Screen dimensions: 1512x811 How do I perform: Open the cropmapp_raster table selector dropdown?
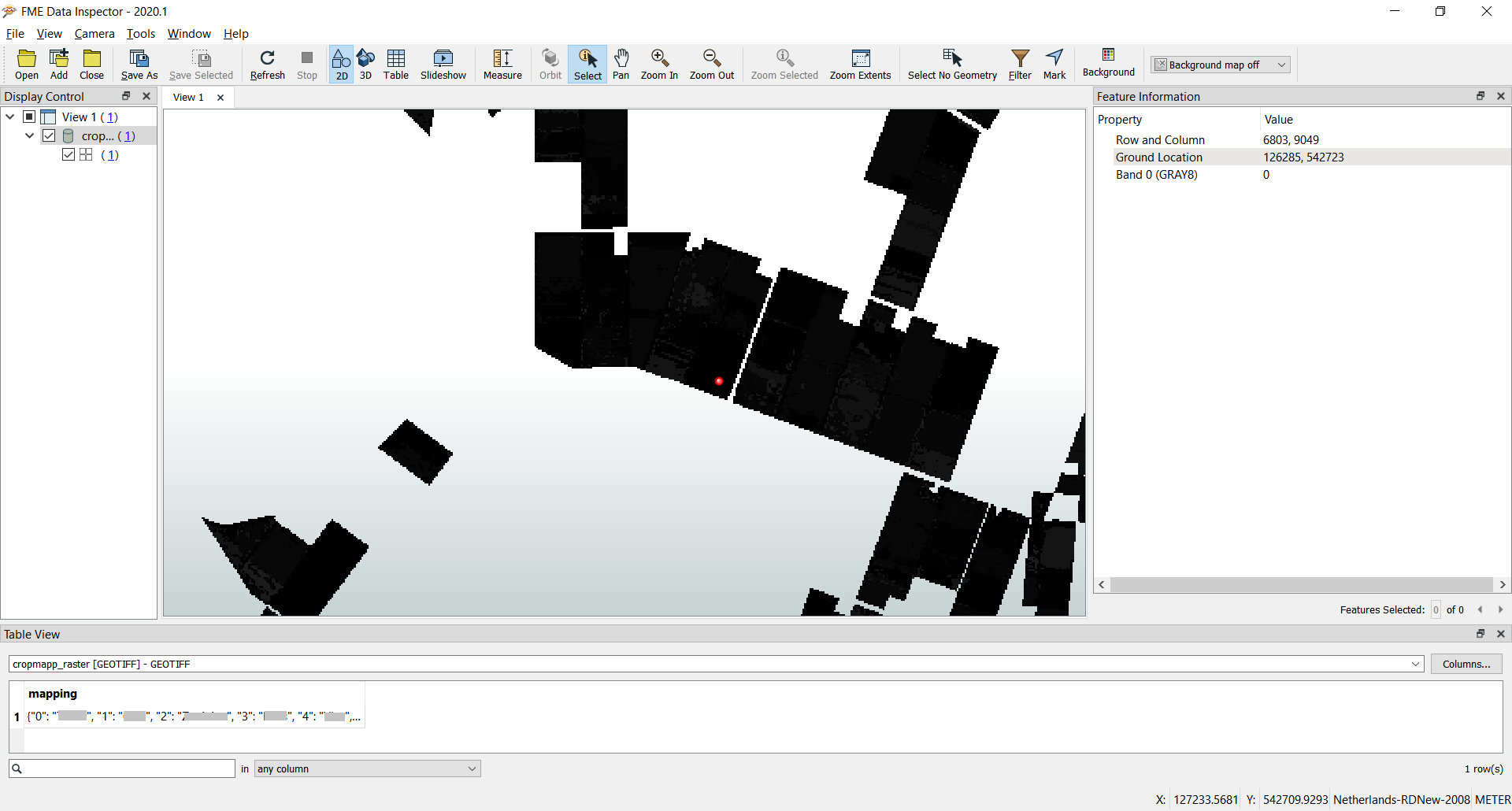[716, 664]
